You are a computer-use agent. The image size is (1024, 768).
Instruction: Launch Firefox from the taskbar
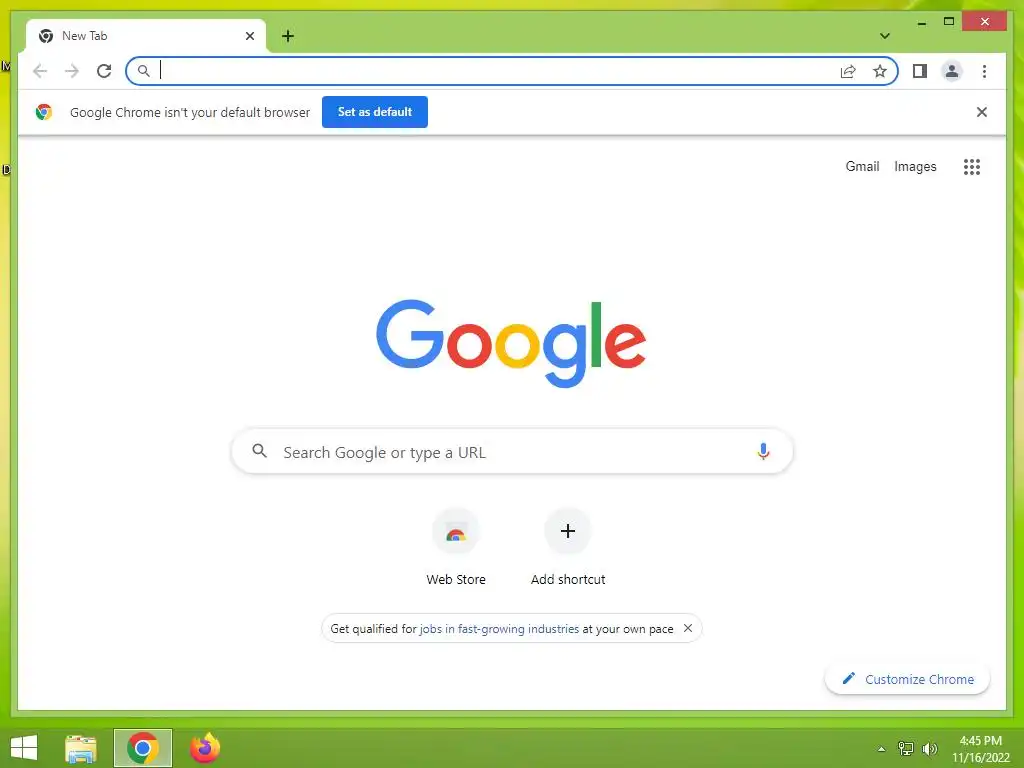[x=205, y=748]
